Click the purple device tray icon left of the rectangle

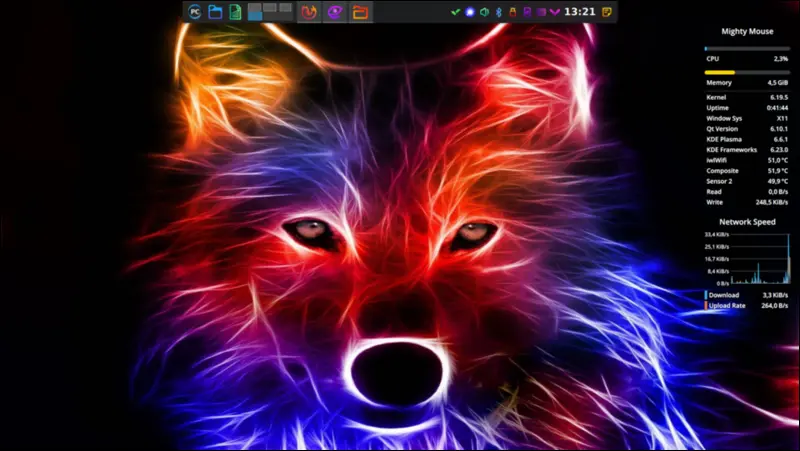(528, 12)
